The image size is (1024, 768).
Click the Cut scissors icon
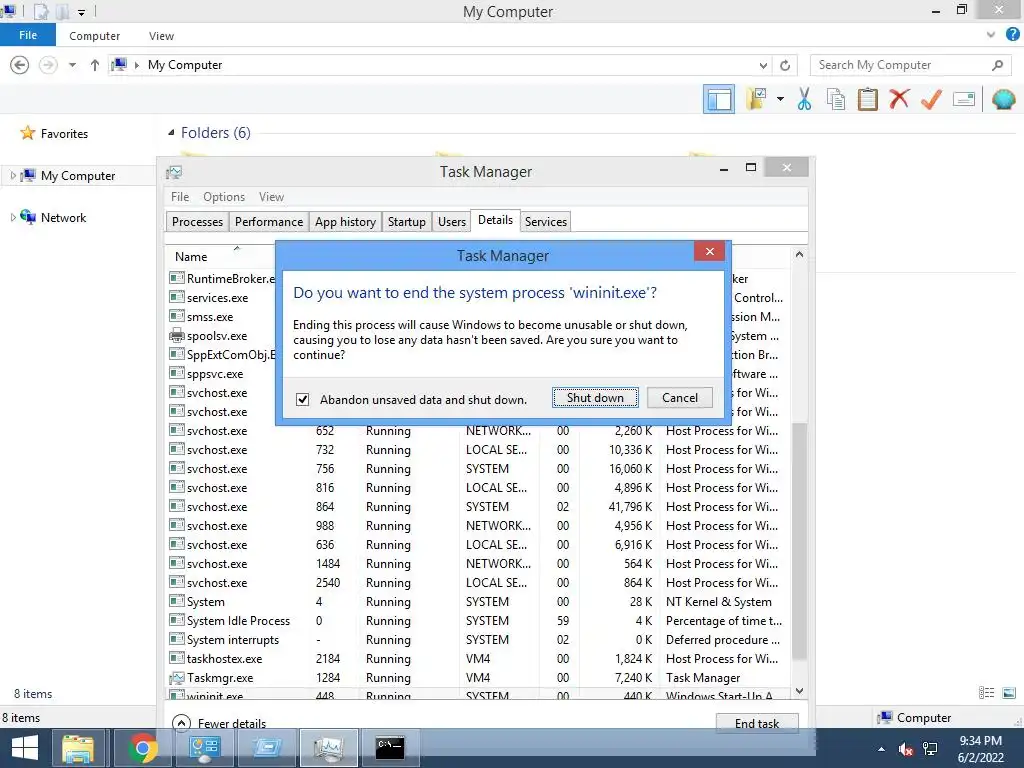coord(804,99)
